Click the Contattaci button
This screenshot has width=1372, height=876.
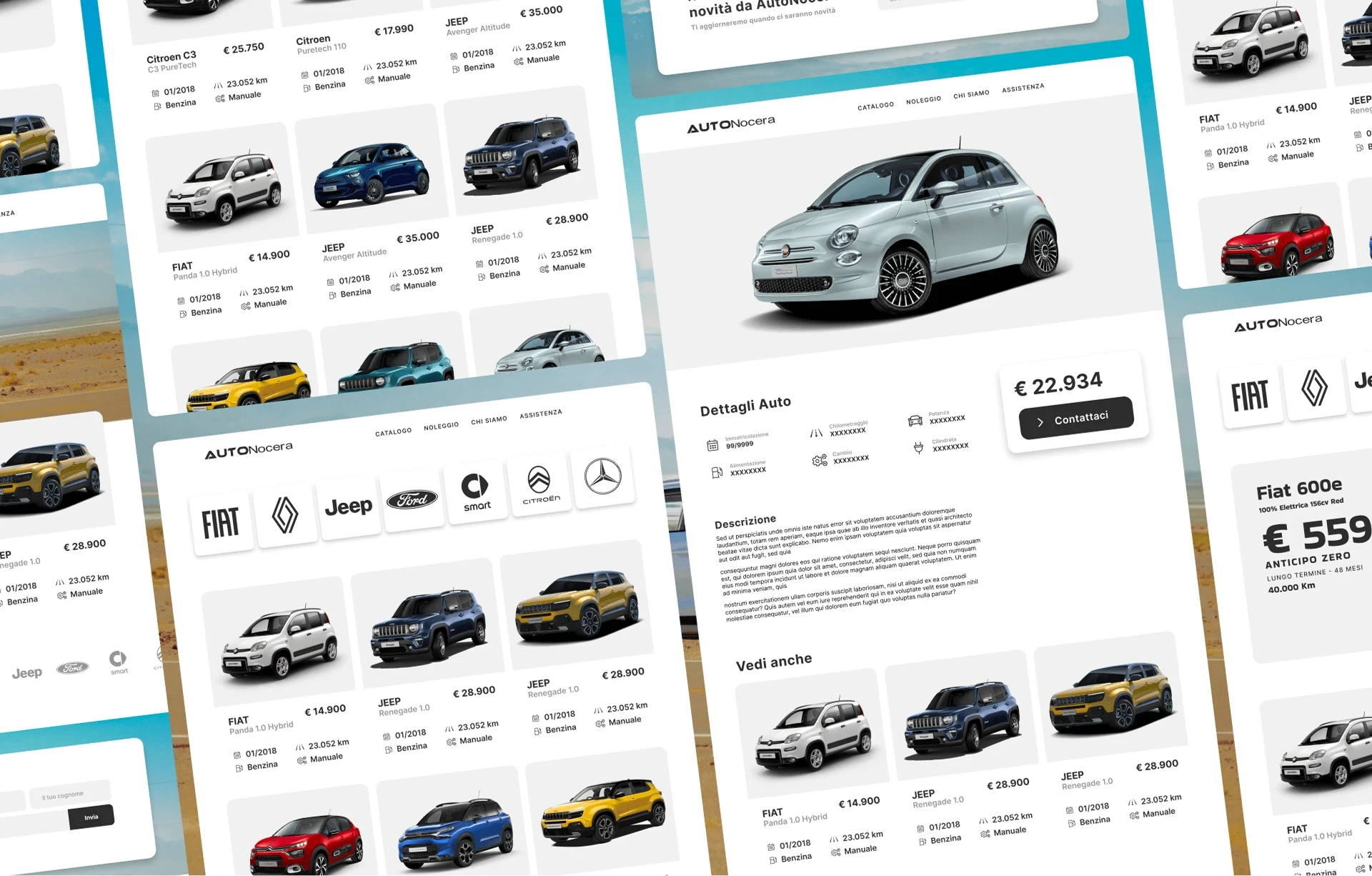pos(1076,418)
